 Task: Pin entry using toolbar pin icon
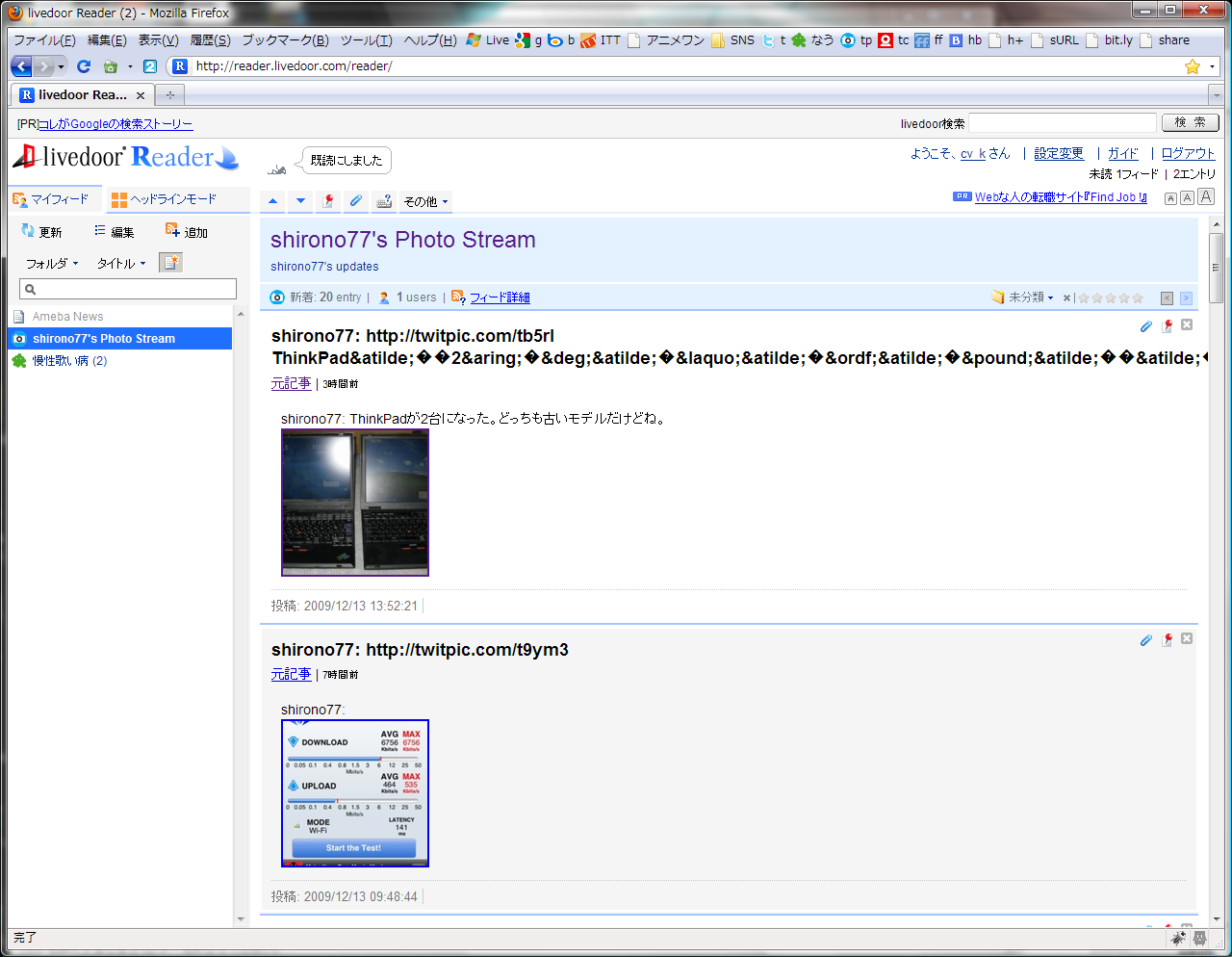[x=328, y=201]
